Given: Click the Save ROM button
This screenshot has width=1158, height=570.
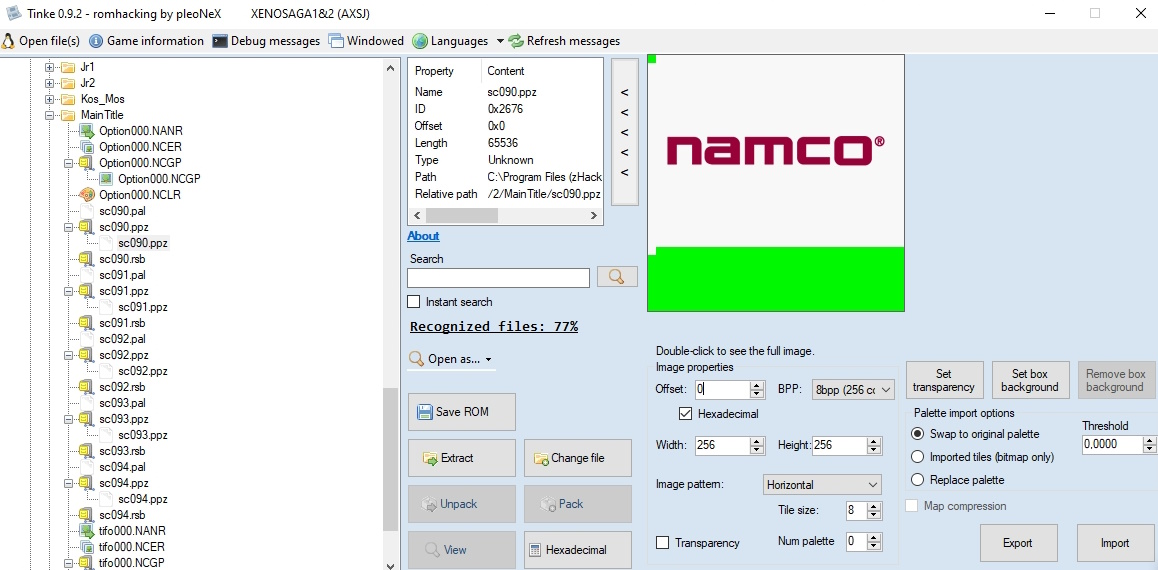Looking at the screenshot, I should tap(462, 412).
